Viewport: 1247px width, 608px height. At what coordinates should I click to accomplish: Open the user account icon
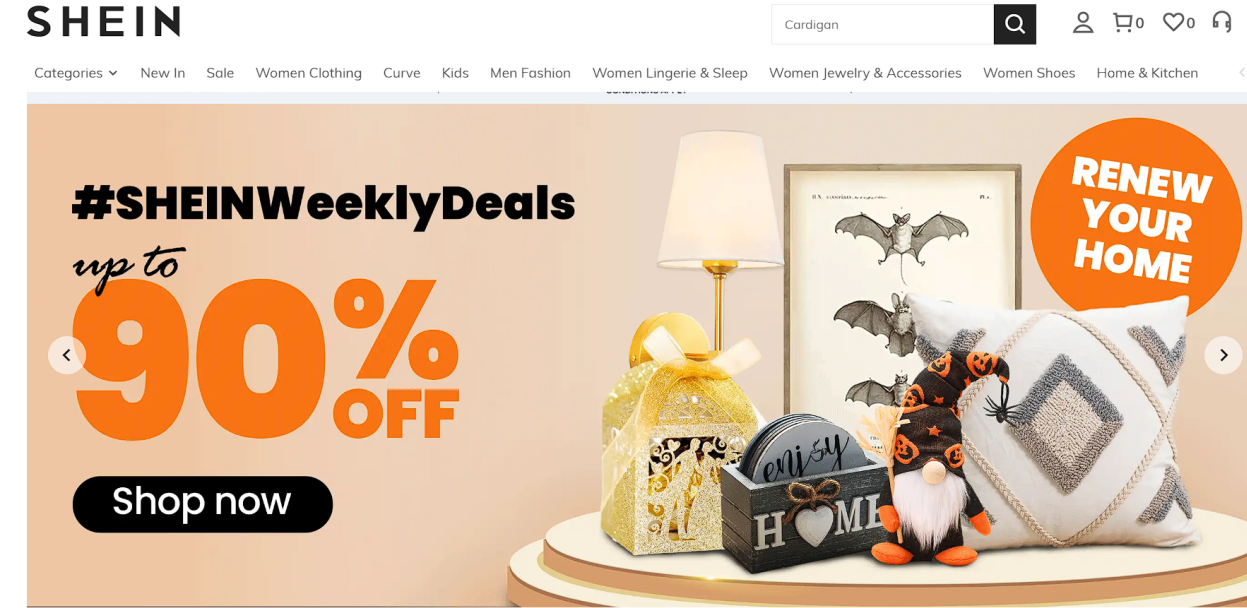click(x=1083, y=23)
